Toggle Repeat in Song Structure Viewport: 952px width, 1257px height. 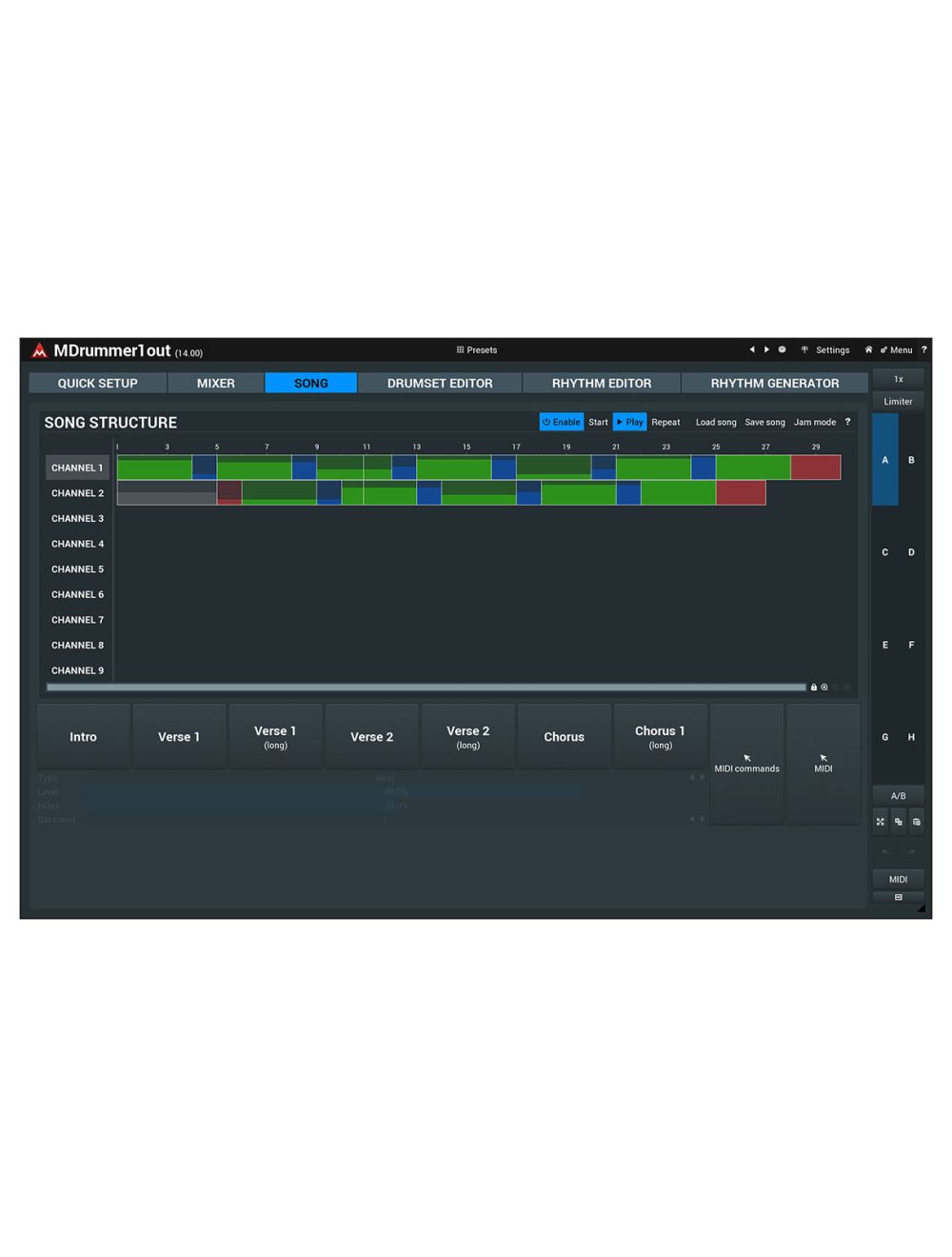coord(665,422)
